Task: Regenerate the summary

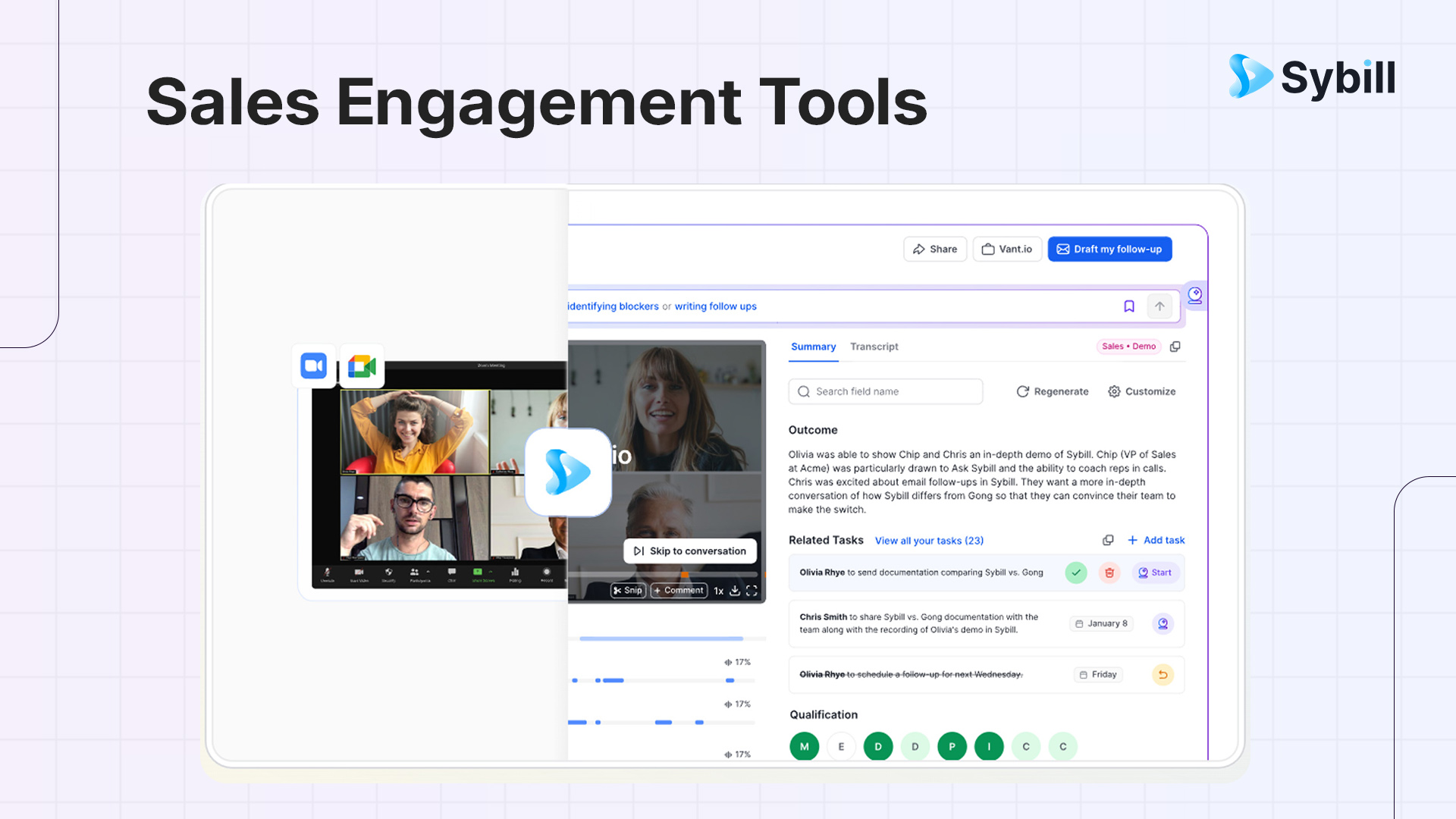Action: (1053, 391)
